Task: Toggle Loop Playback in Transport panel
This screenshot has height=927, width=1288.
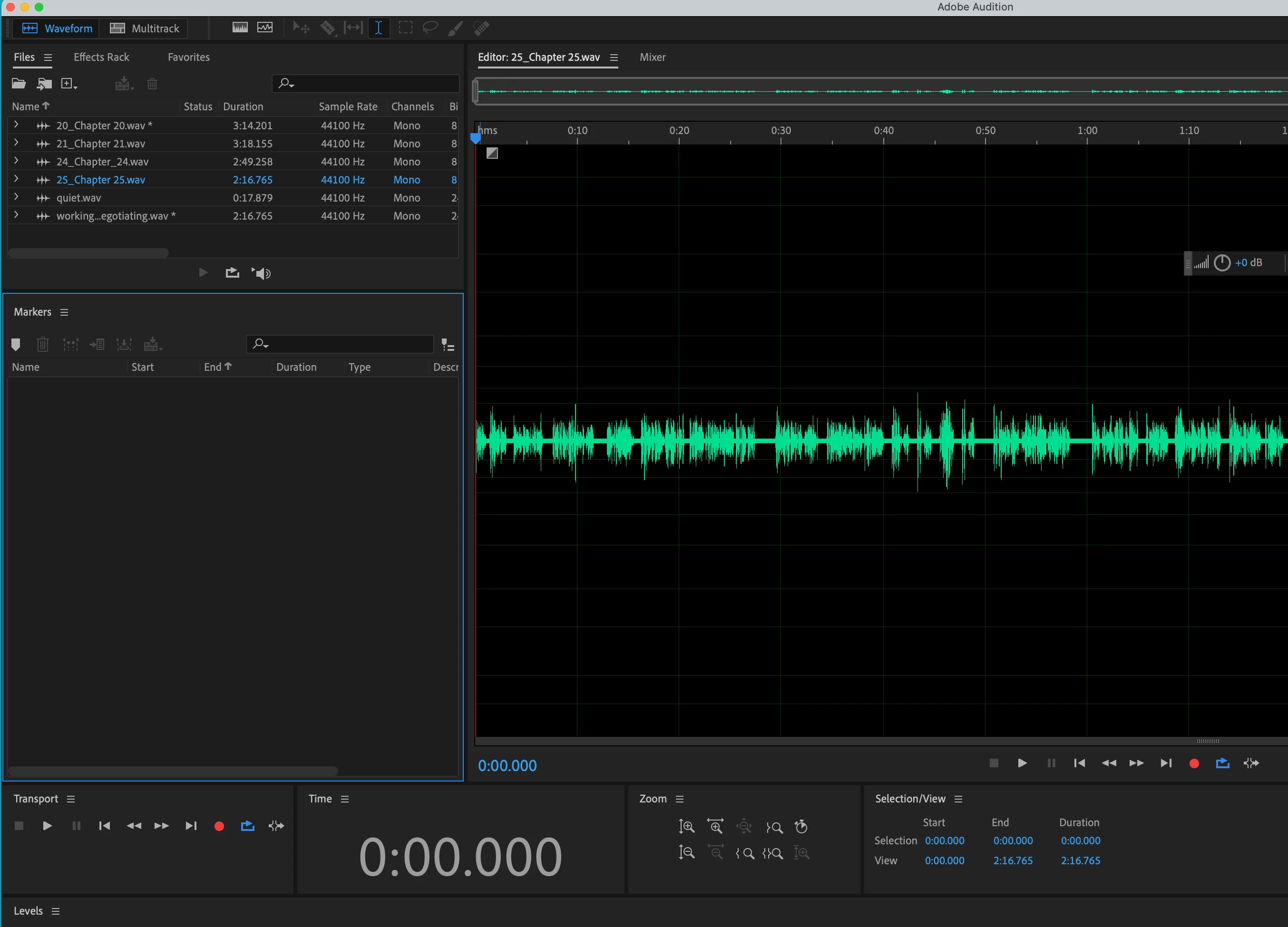Action: pyautogui.click(x=248, y=826)
